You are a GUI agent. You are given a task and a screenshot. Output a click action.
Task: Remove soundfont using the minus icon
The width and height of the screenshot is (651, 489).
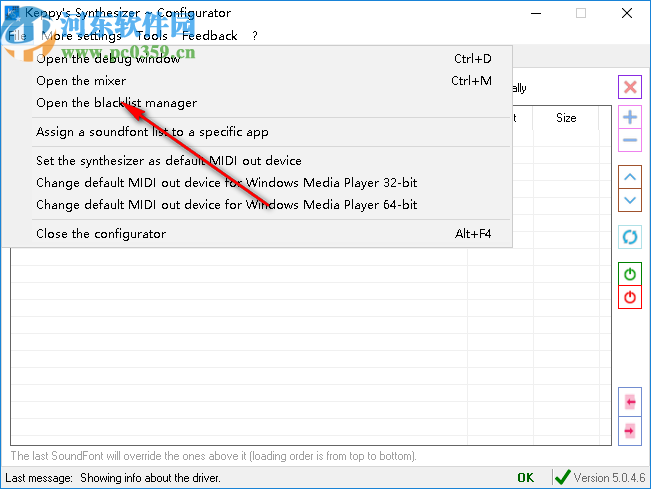click(630, 140)
